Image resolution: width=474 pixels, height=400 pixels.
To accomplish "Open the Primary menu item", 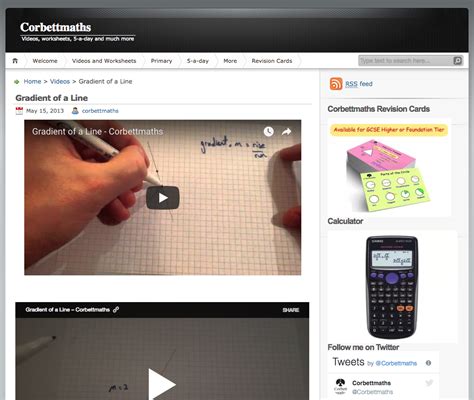I will point(161,61).
